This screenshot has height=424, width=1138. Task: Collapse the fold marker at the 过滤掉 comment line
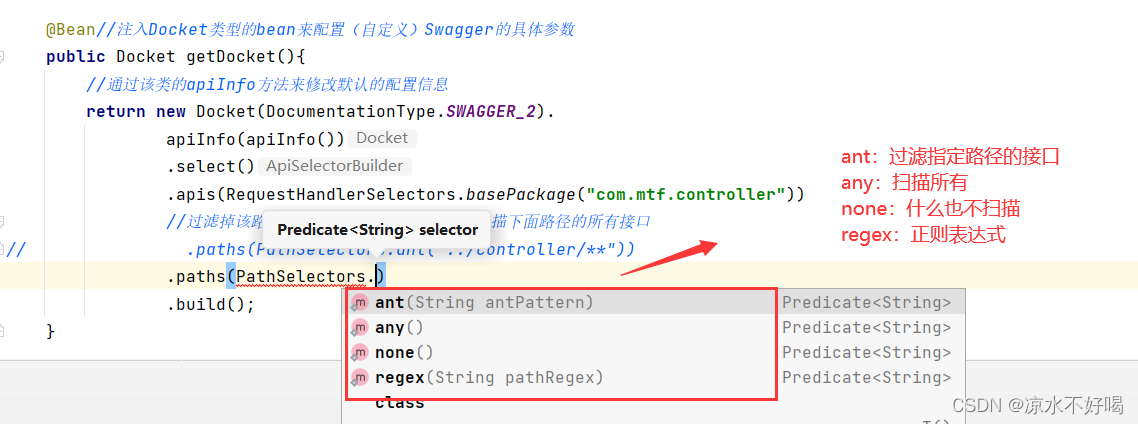coord(5,221)
